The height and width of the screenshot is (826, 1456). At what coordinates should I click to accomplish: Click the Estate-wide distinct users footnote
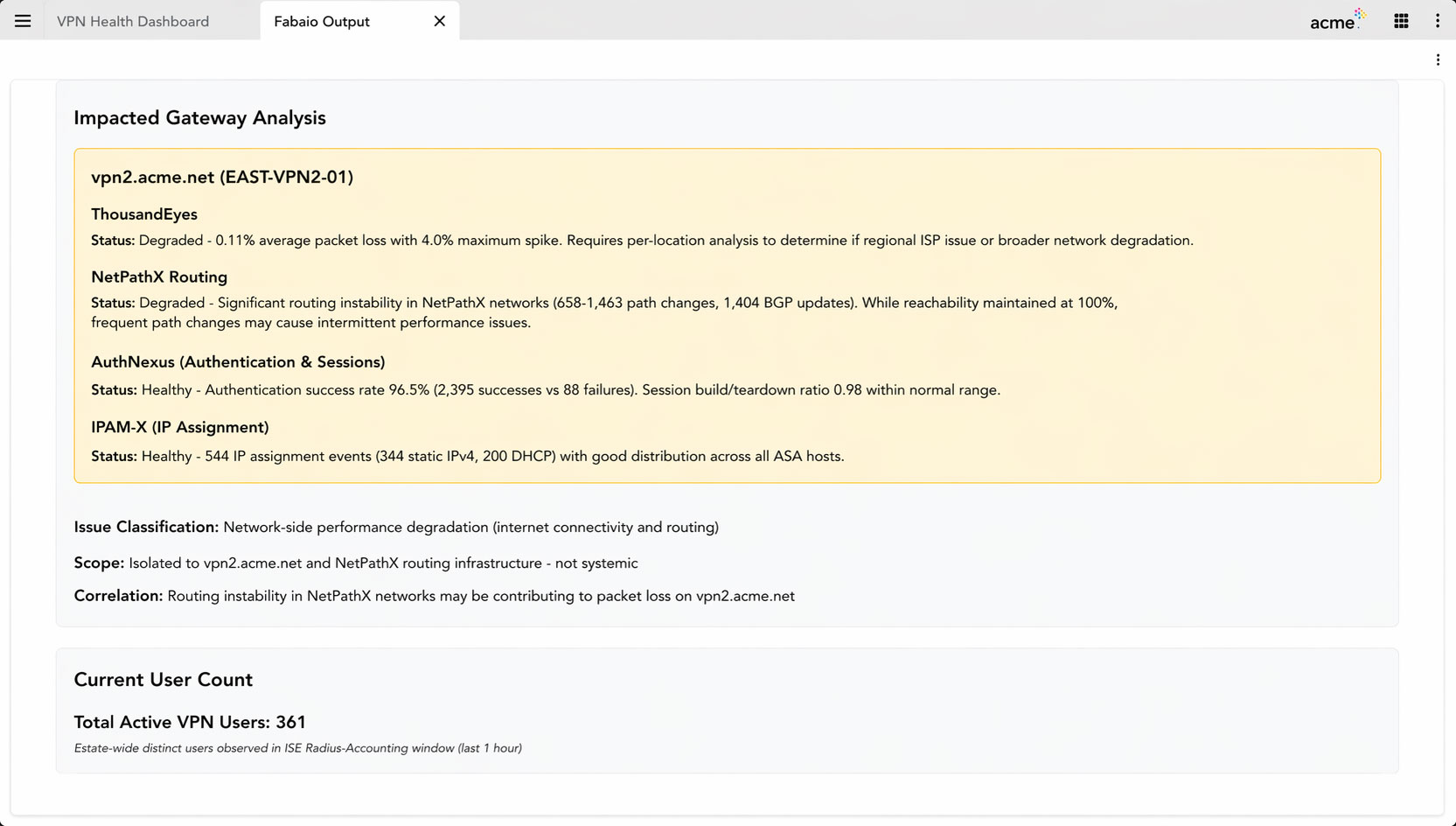click(297, 748)
